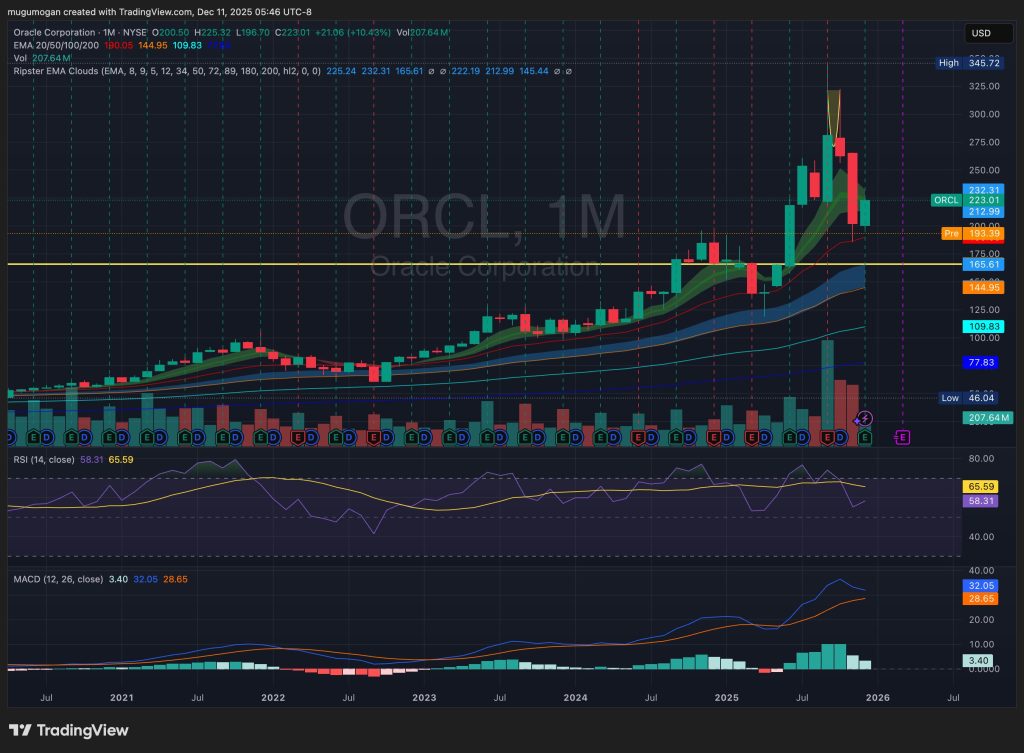Click the purple lightning bolt event icon

pos(866,417)
